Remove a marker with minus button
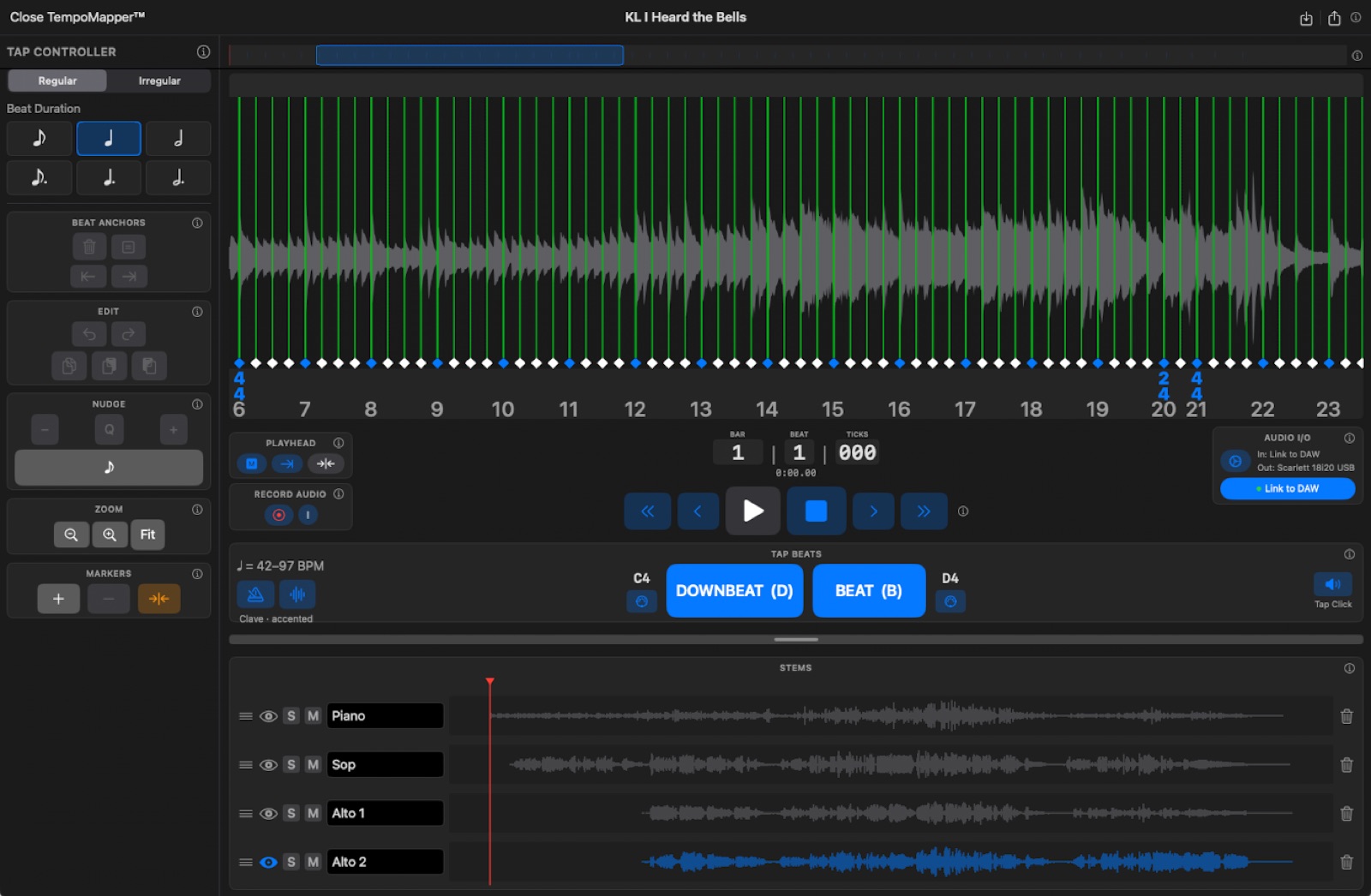 point(109,599)
